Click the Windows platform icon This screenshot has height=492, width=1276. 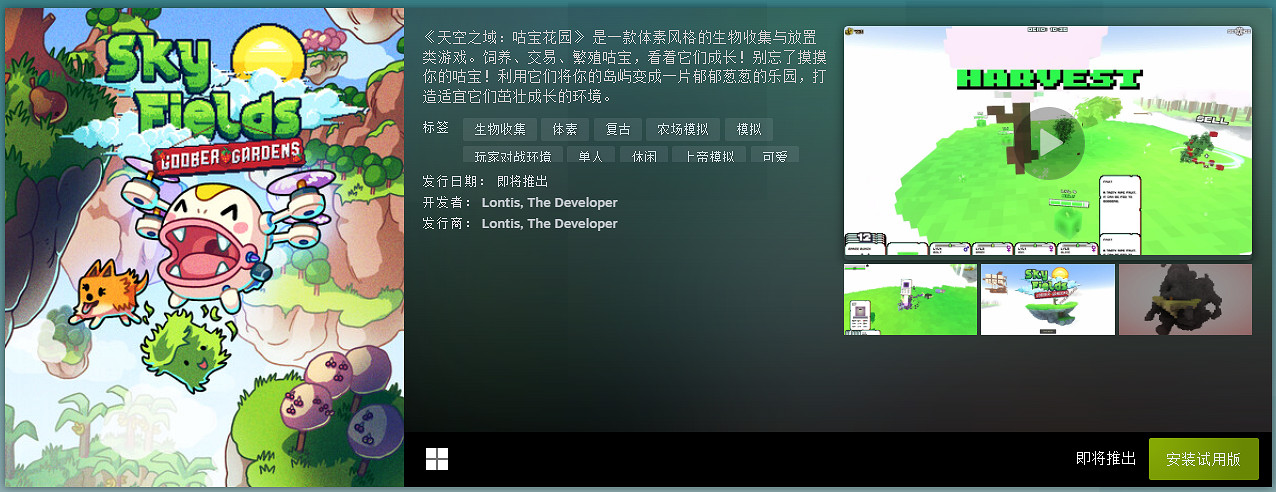click(x=437, y=459)
